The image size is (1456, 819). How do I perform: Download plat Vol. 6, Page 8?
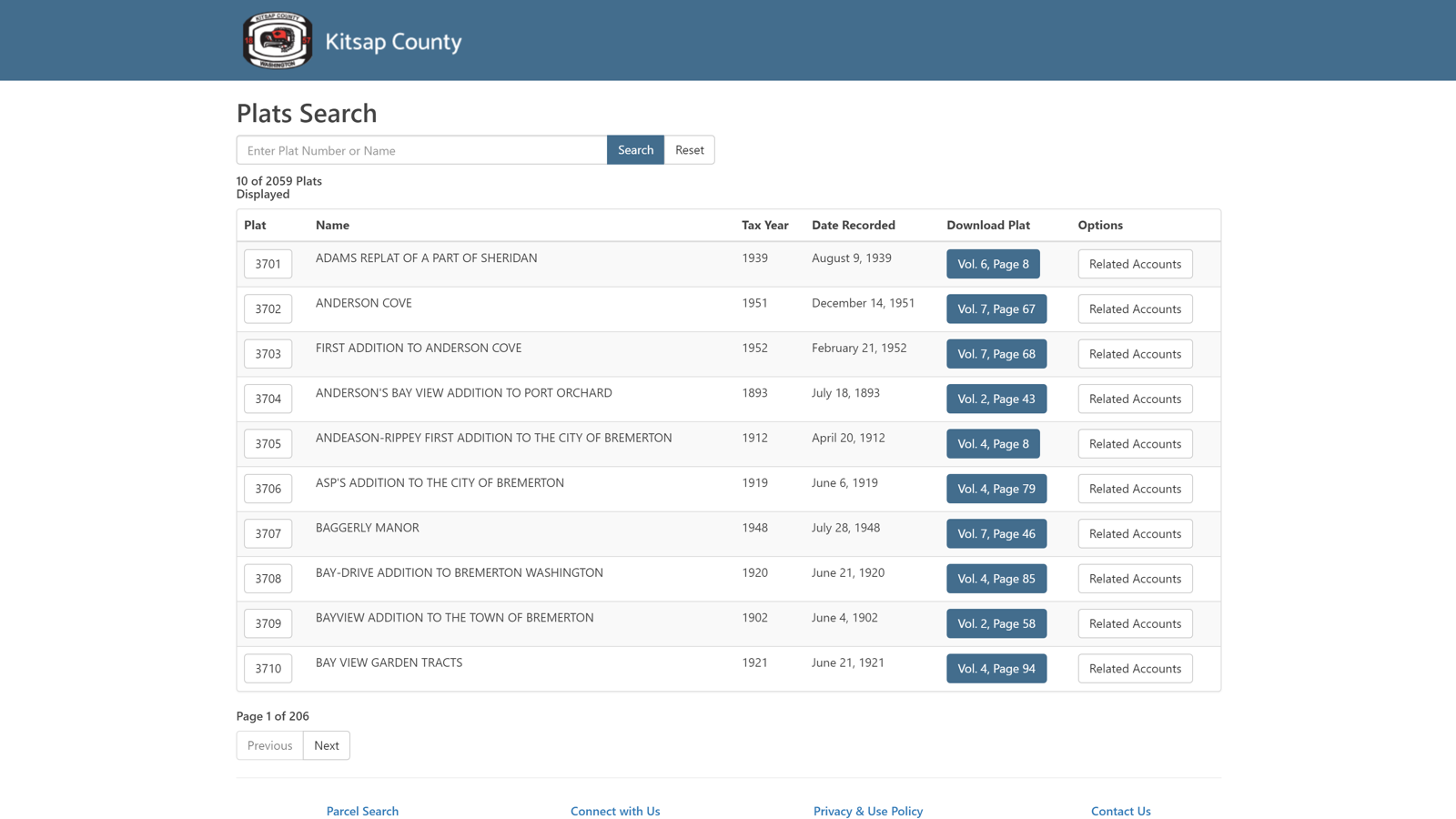click(993, 264)
